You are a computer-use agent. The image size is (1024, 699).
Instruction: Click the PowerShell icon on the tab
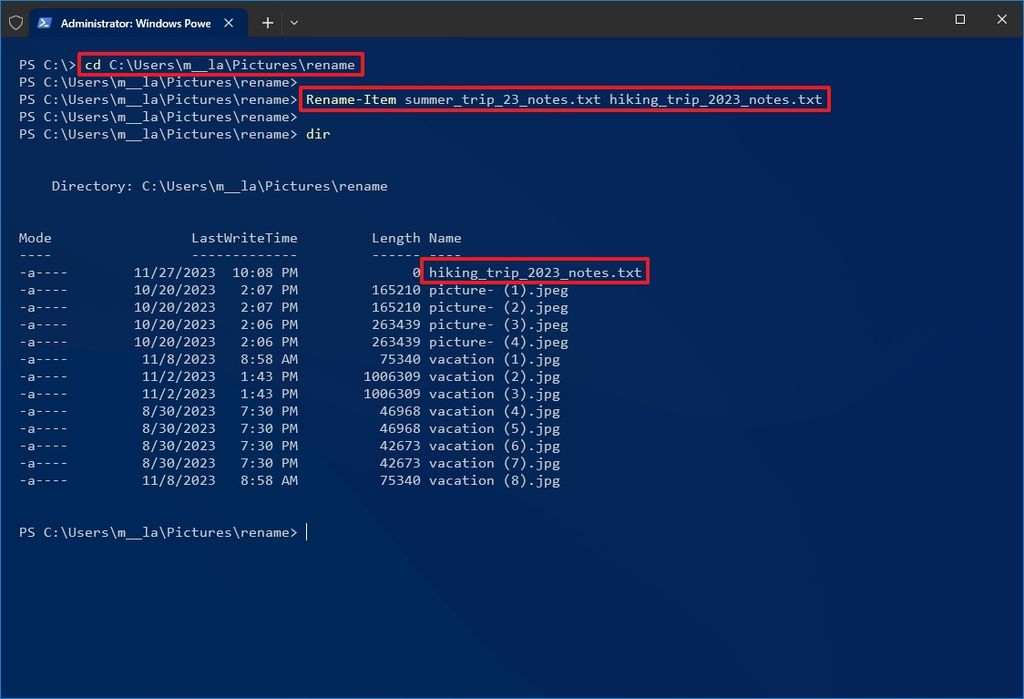(x=43, y=22)
